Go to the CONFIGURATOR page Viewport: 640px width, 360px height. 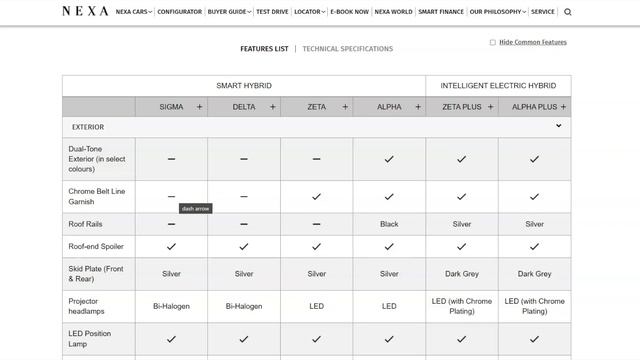(180, 12)
